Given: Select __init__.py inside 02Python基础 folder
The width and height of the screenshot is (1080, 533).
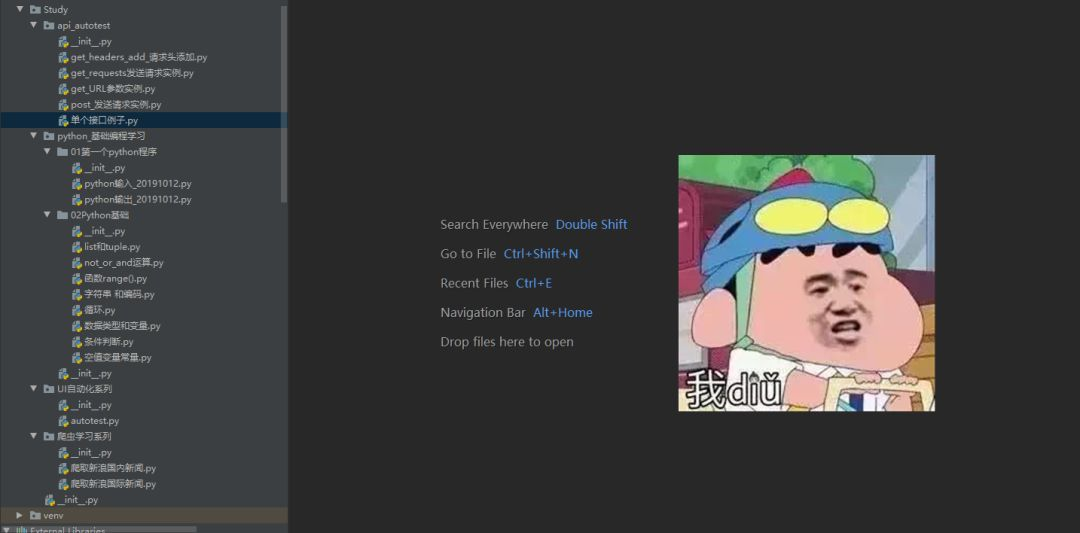Looking at the screenshot, I should pos(105,231).
